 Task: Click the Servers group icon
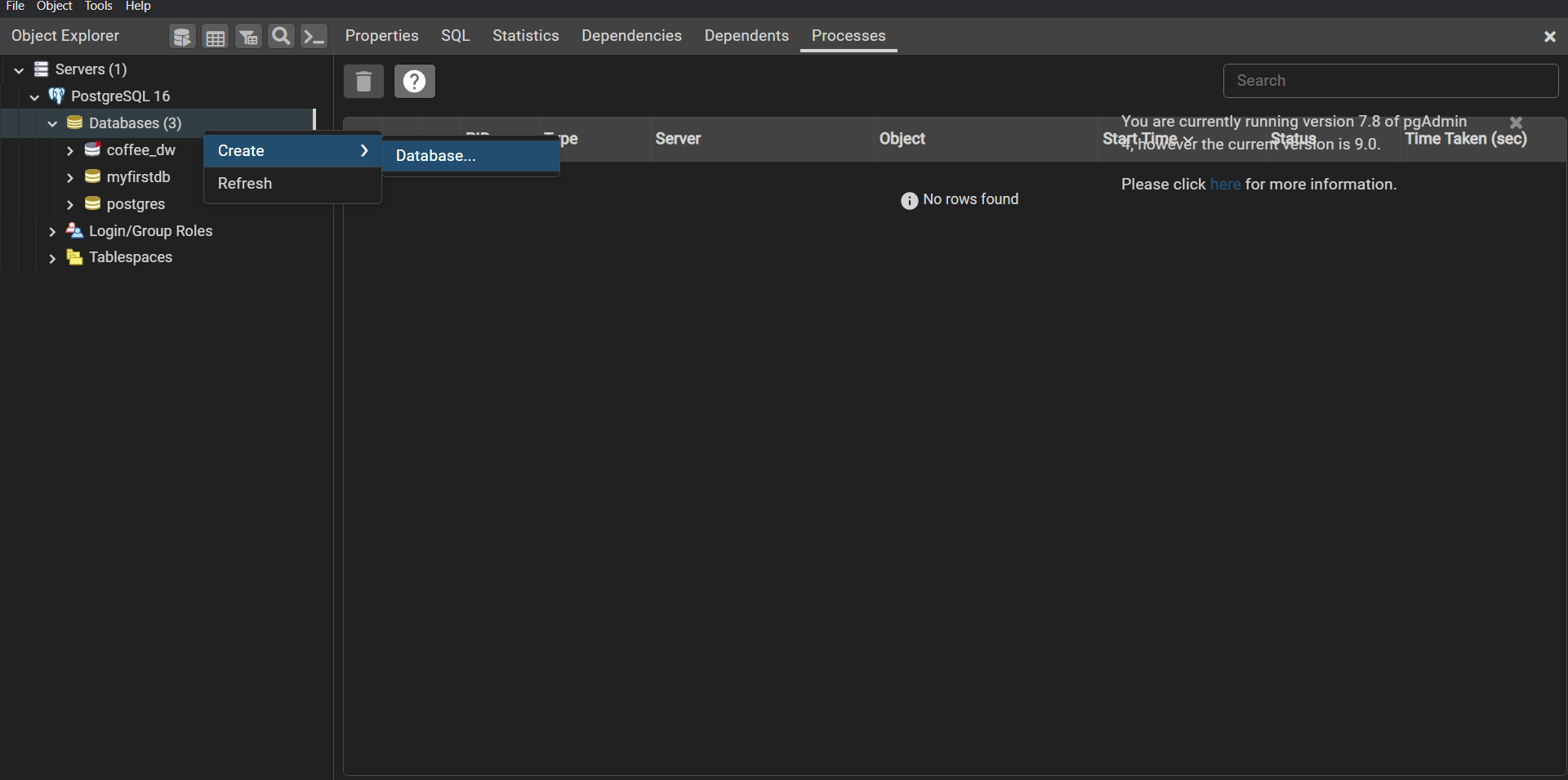tap(41, 69)
